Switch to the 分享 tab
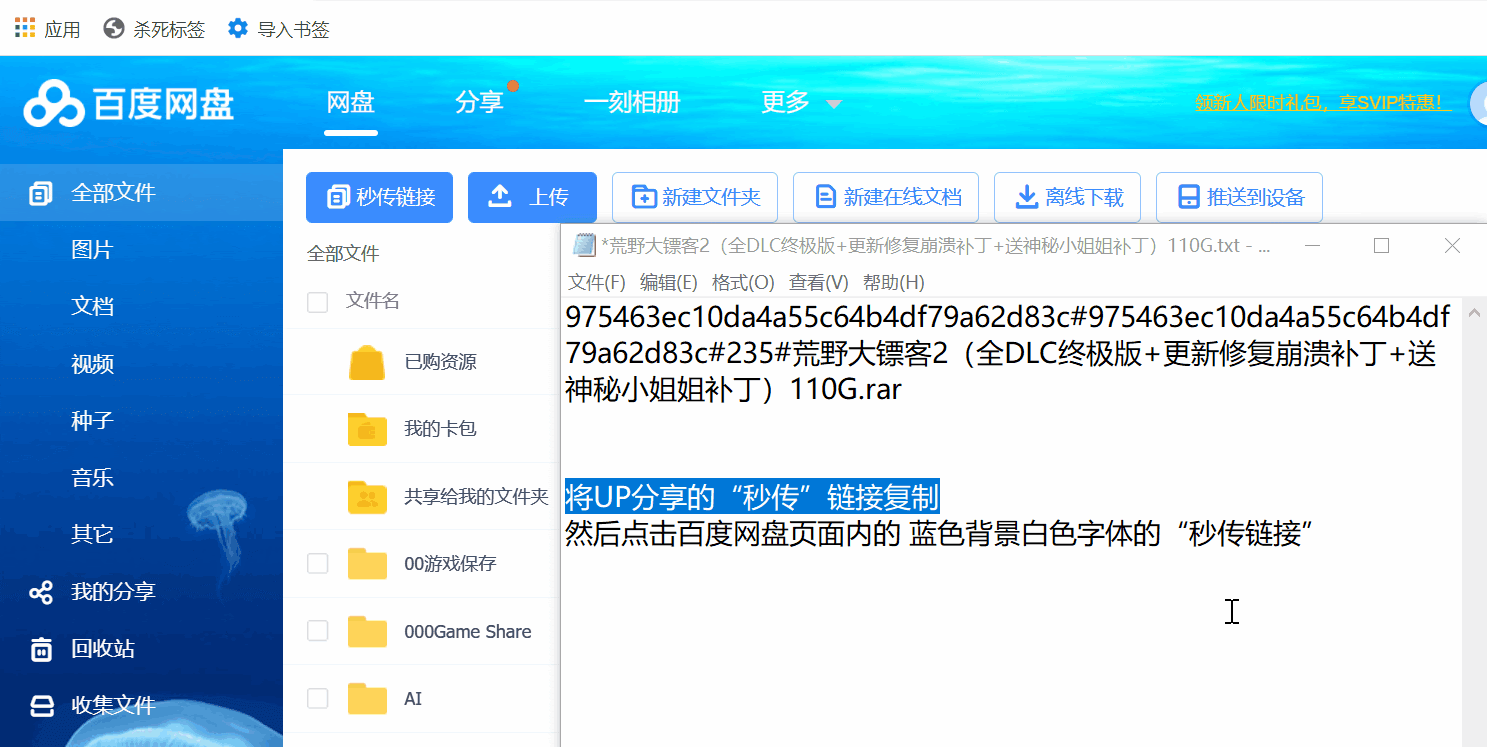Screen dimensions: 1487x747 coord(479,102)
